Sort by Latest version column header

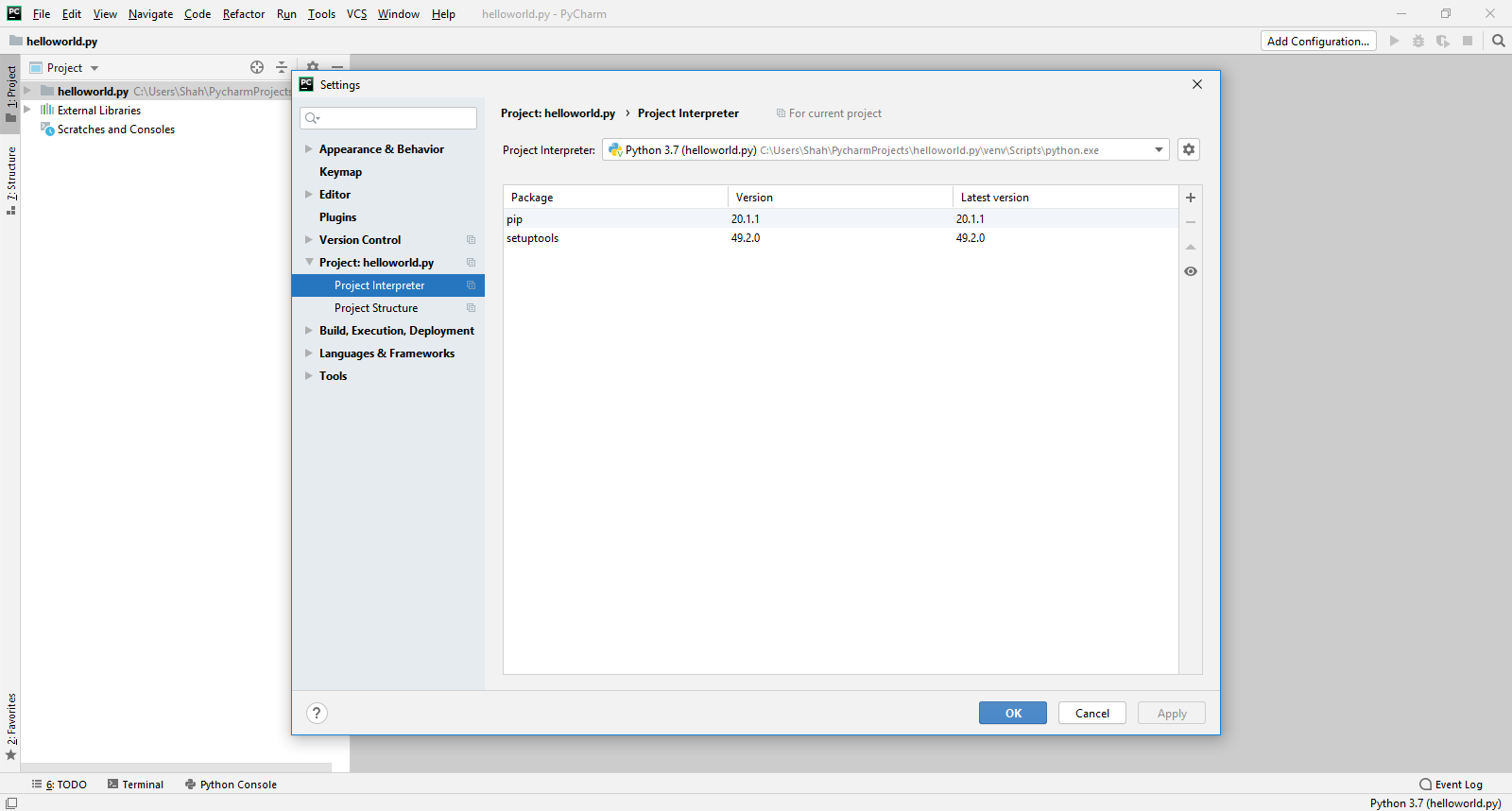point(1065,197)
